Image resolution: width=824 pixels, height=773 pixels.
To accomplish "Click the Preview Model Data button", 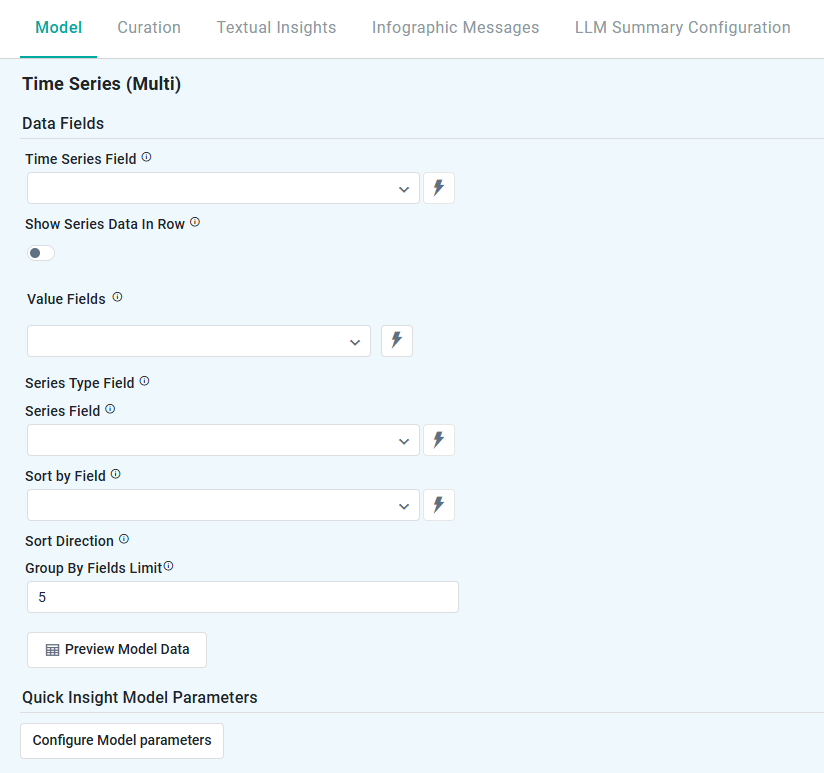I will pos(117,649).
